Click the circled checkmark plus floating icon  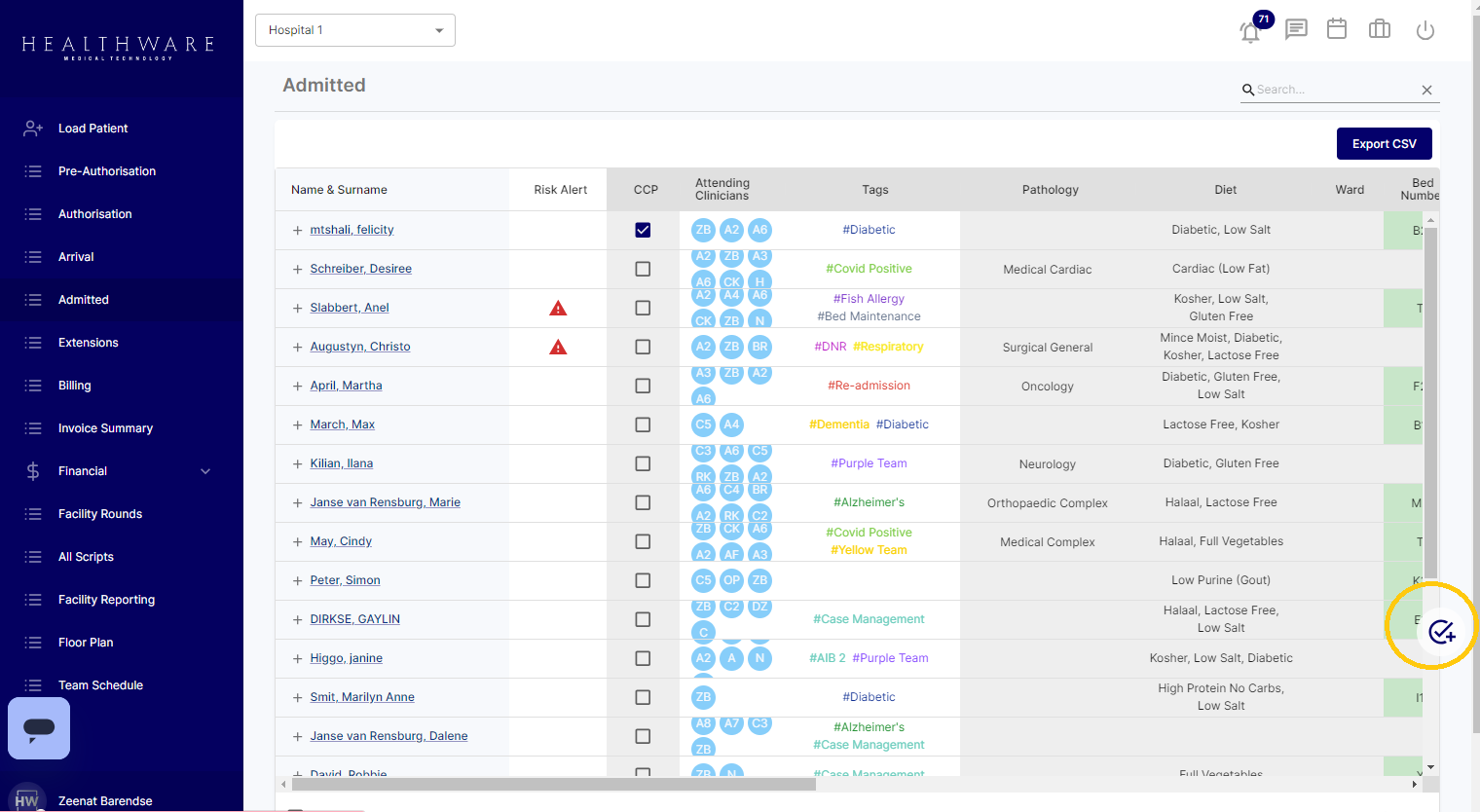[x=1442, y=631]
